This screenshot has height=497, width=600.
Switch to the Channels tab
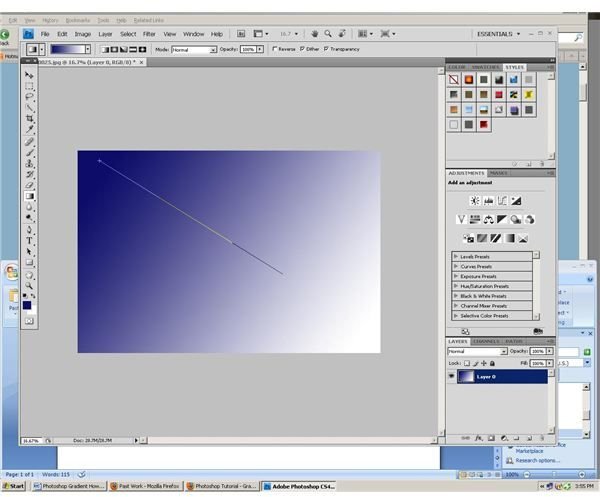486,341
